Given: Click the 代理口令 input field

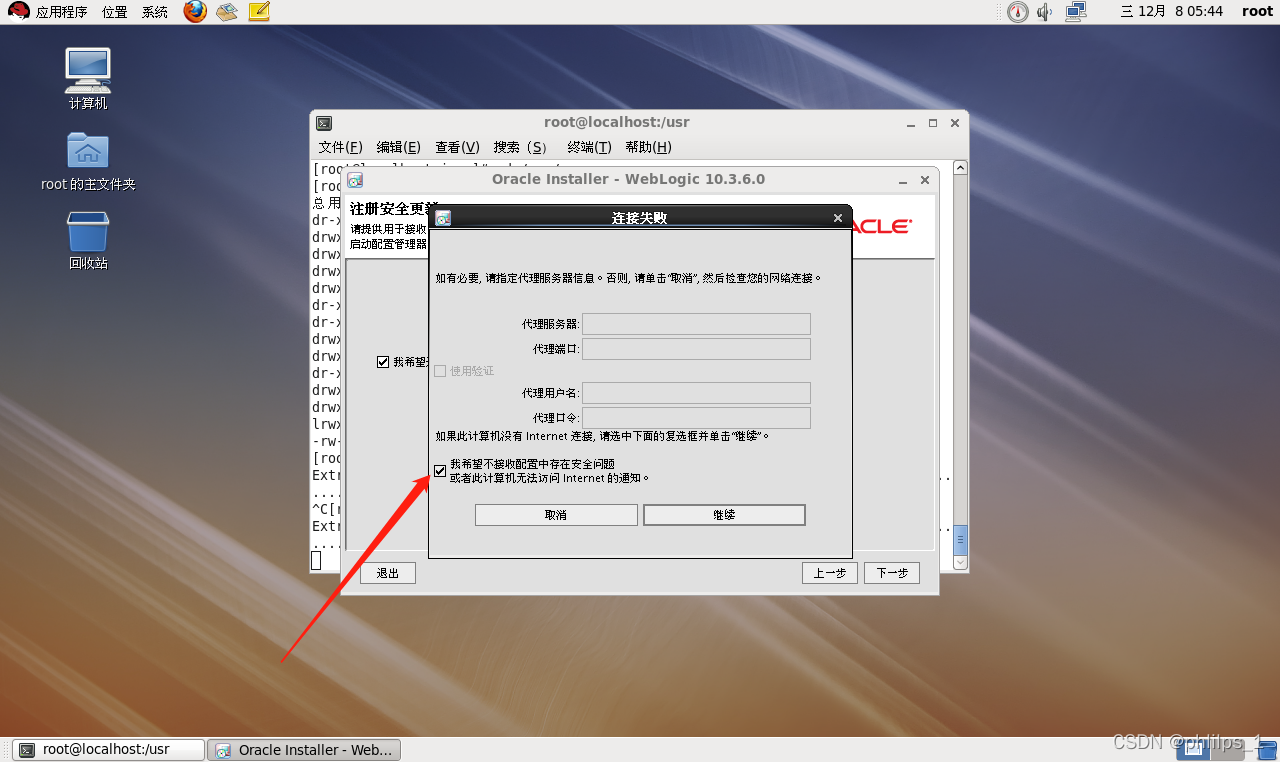Looking at the screenshot, I should pyautogui.click(x=696, y=418).
